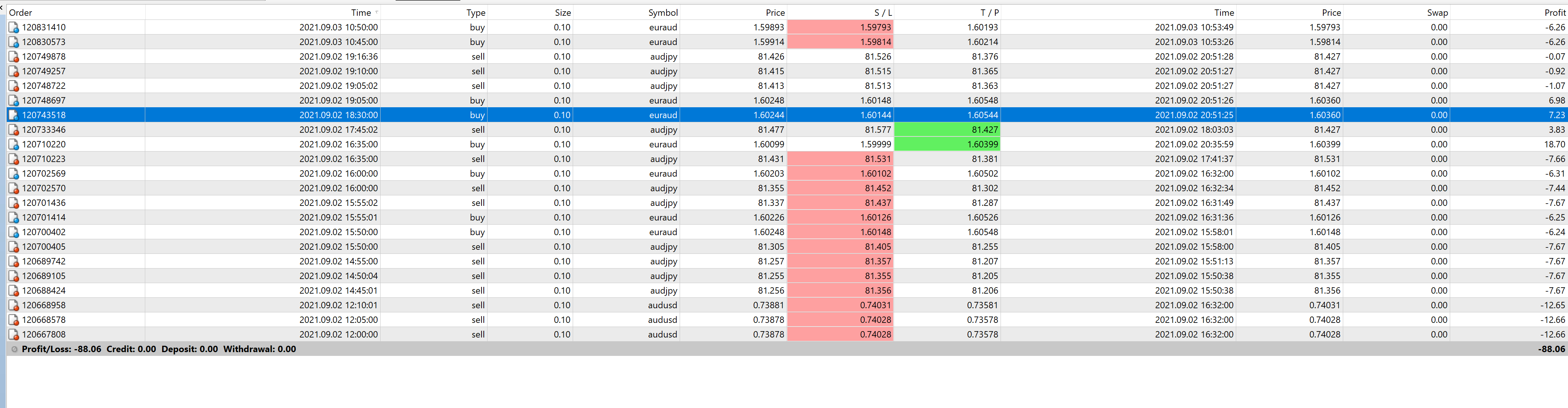Click the buy order icon for 120831410
Viewport: 1568px width, 408px height.
tap(14, 27)
